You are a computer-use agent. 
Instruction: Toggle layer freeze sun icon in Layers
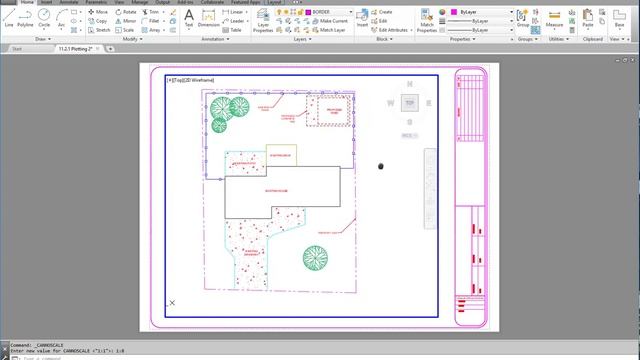pyautogui.click(x=286, y=12)
